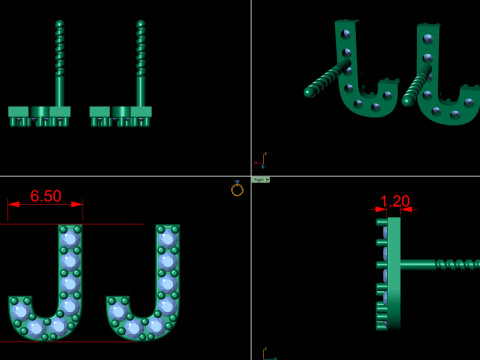The width and height of the screenshot is (480, 360).
Task: Open the Right viewport name dropdown arrow
Action: 268,180
